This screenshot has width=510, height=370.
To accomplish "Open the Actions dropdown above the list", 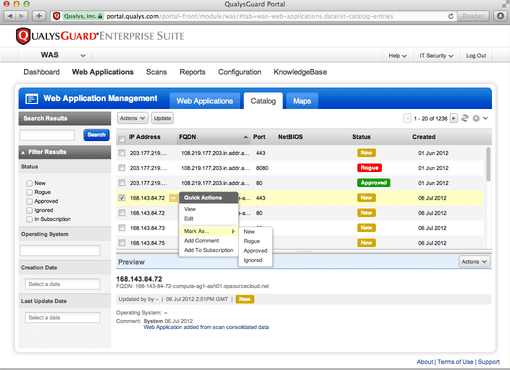I will [132, 118].
